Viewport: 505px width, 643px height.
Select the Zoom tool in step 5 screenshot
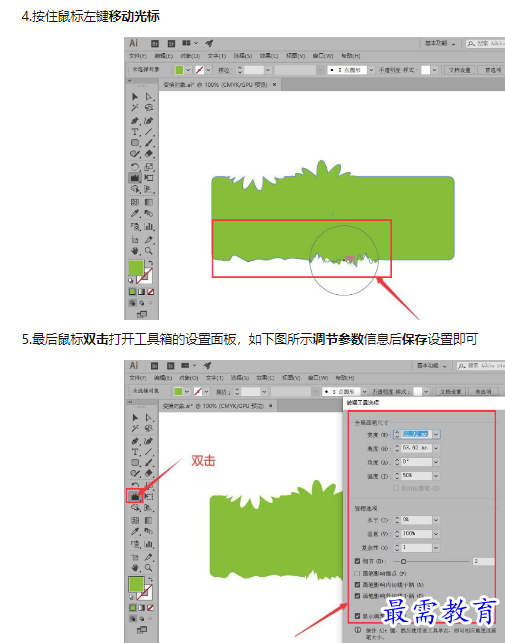coord(149,568)
